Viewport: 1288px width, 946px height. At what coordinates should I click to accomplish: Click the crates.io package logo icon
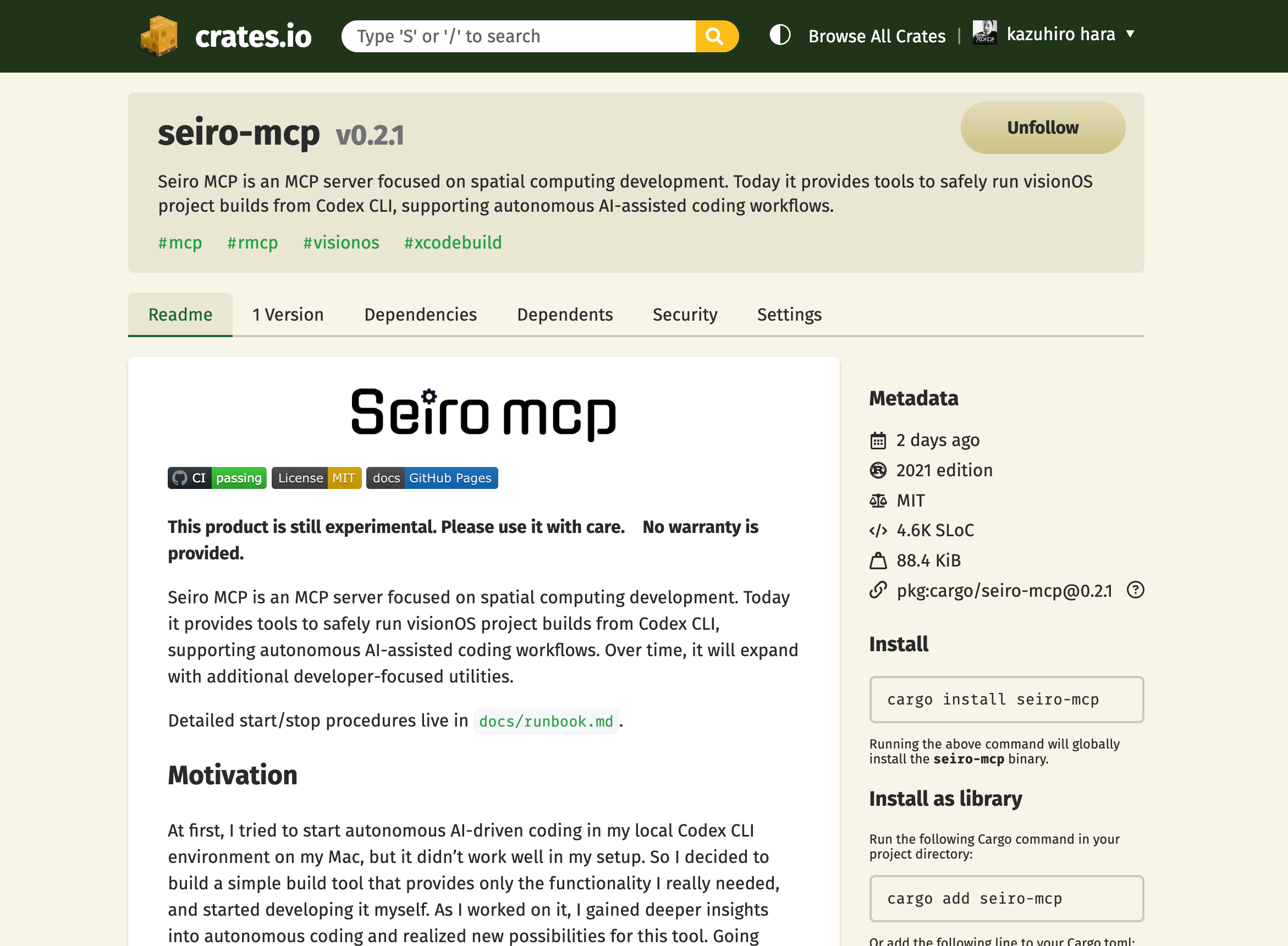pos(158,36)
